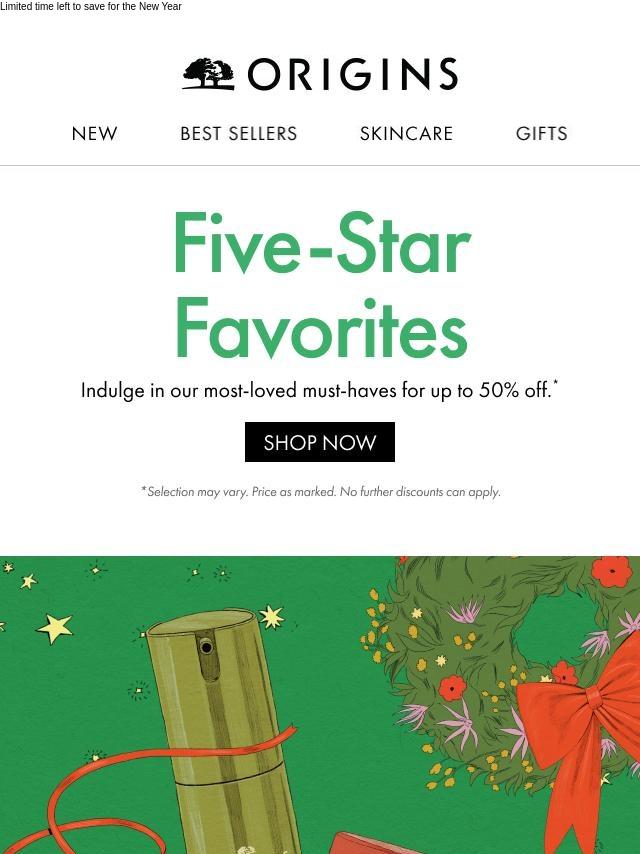The width and height of the screenshot is (640, 854).
Task: Click the yellow star beside bottle top
Action: tap(271, 617)
